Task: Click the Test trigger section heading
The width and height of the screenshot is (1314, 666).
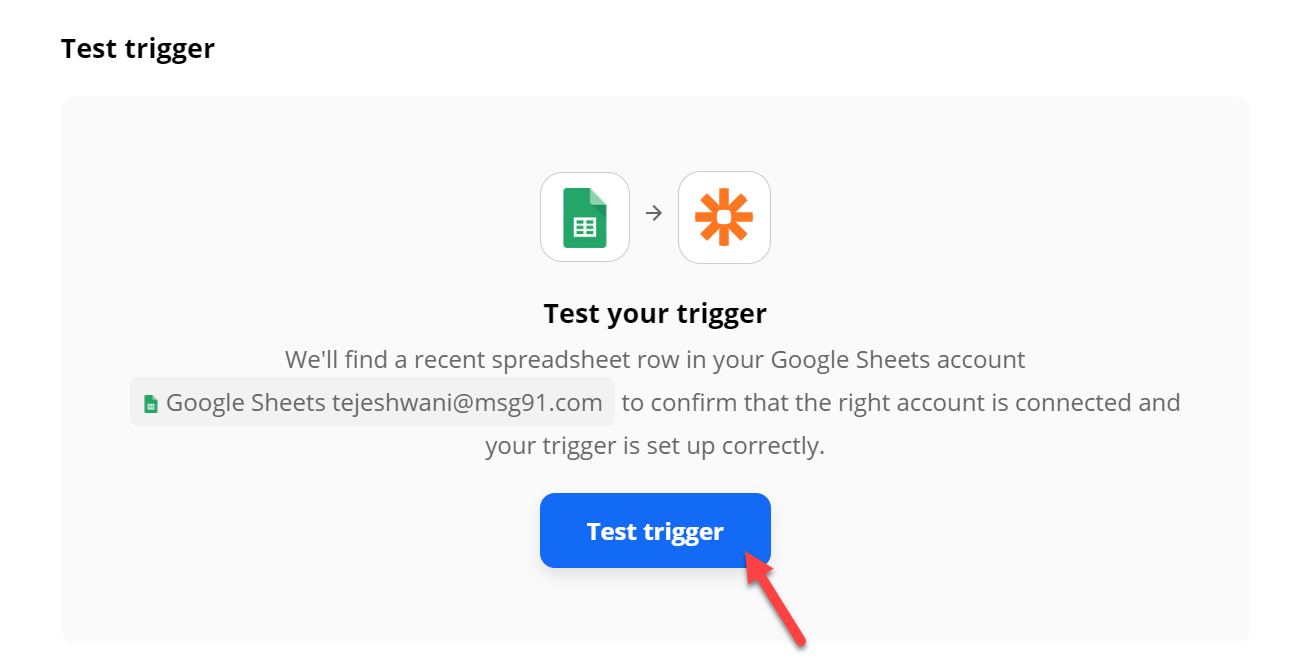Action: tap(138, 48)
